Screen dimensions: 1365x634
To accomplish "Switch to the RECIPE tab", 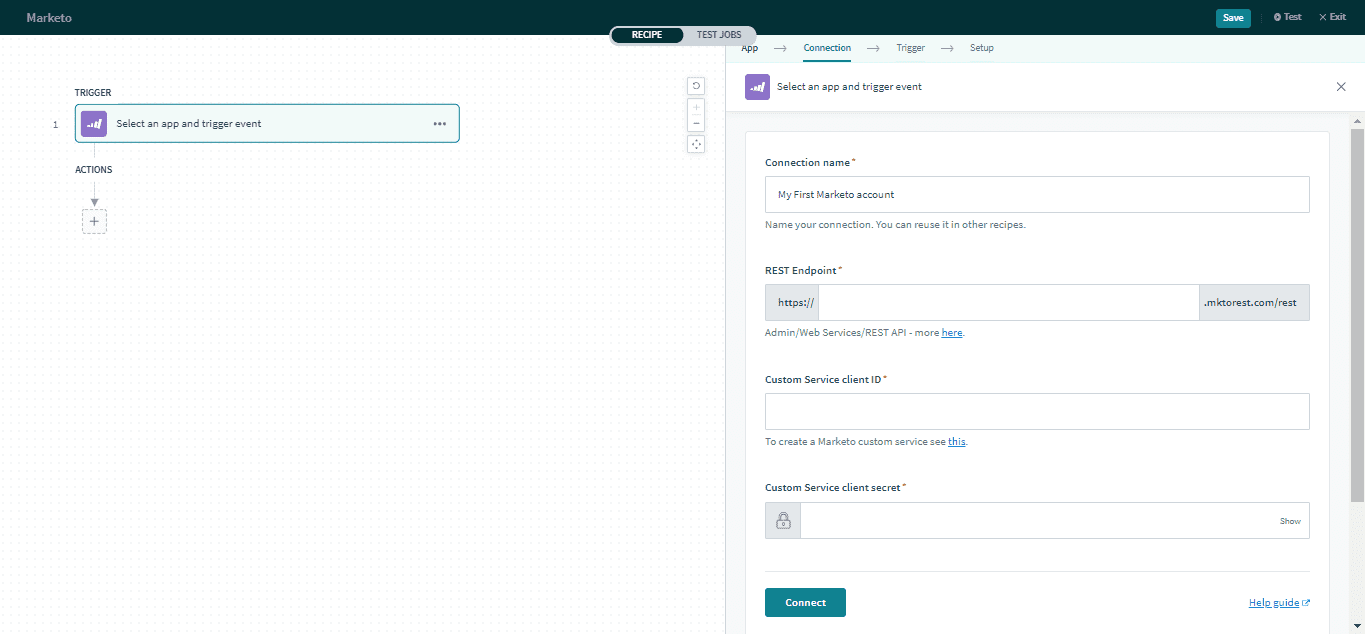I will [647, 34].
